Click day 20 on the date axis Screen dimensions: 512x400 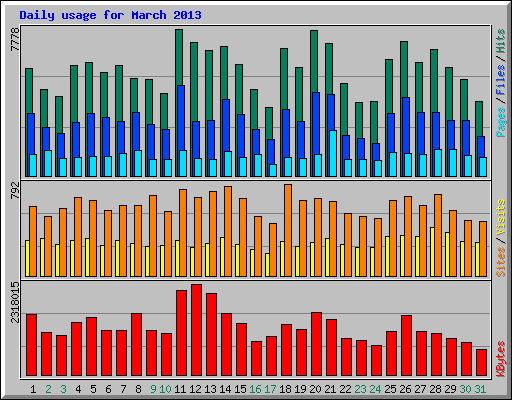tap(315, 389)
